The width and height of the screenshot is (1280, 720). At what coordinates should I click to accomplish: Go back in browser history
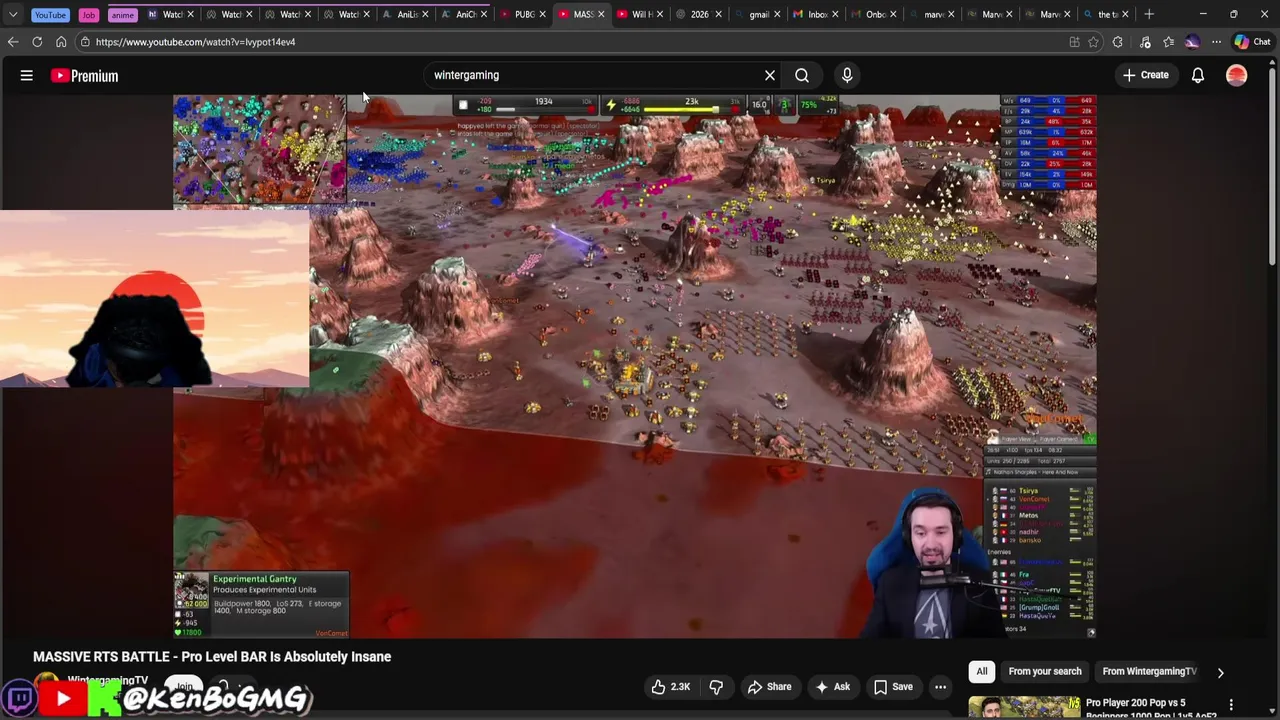point(12,42)
